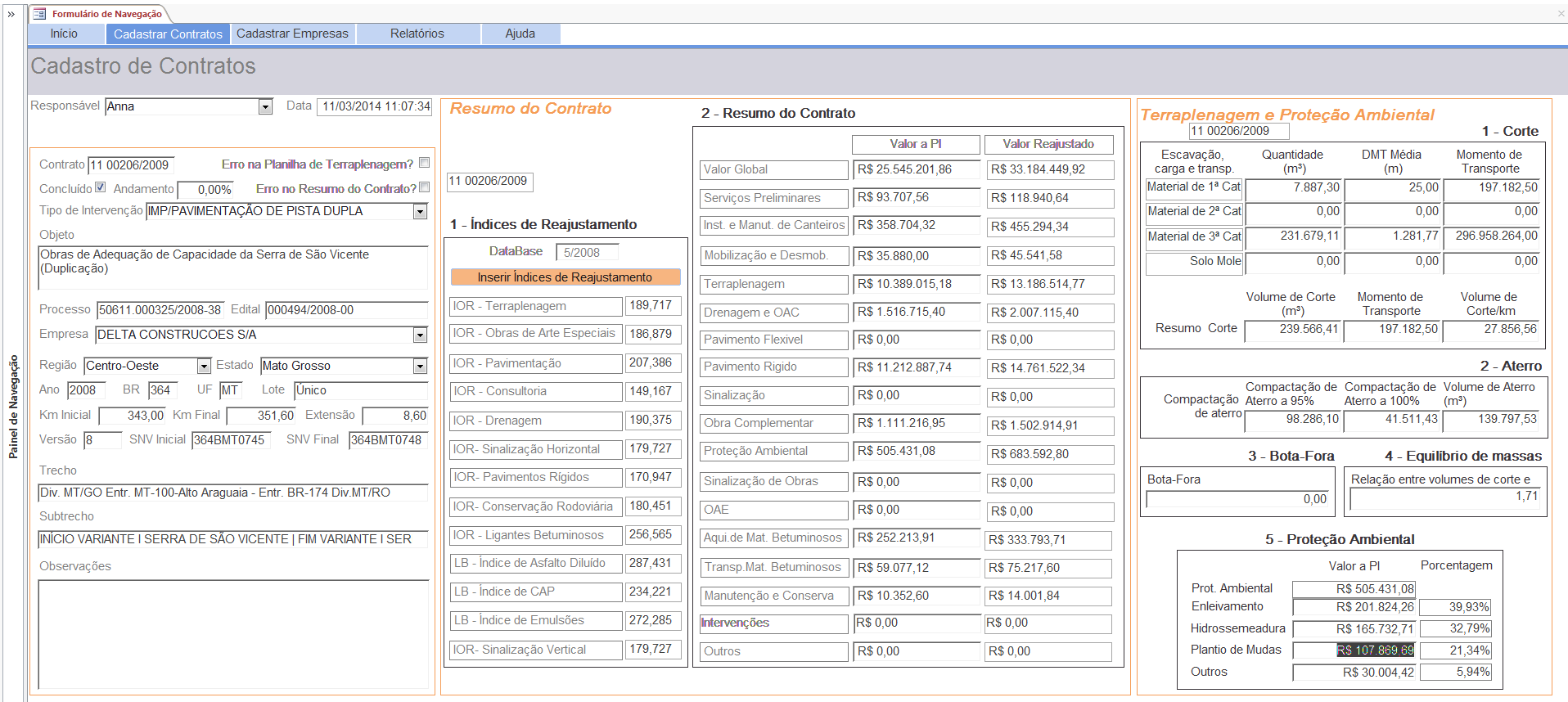Switch to the Relatórios tab
This screenshot has height=702, width=1568.
(417, 34)
